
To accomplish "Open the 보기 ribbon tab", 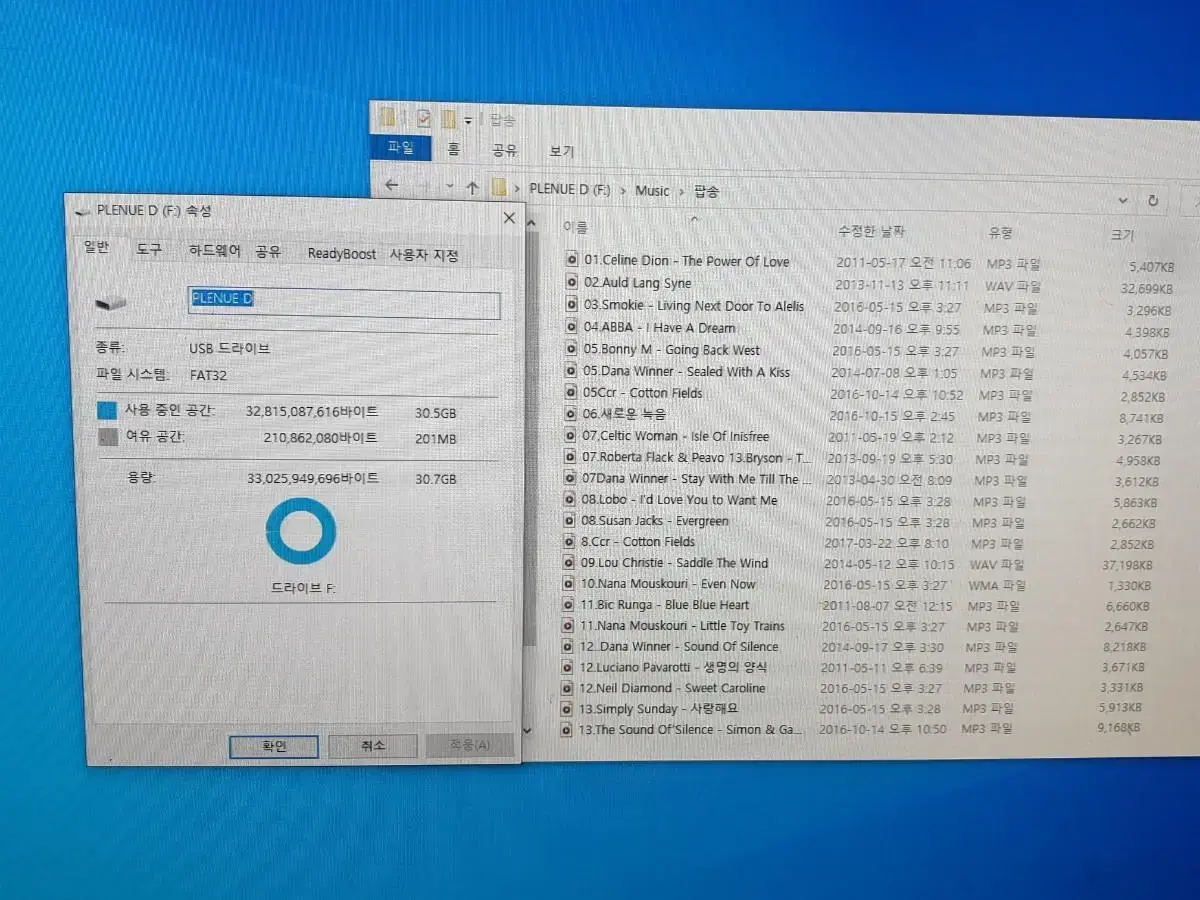I will (562, 151).
